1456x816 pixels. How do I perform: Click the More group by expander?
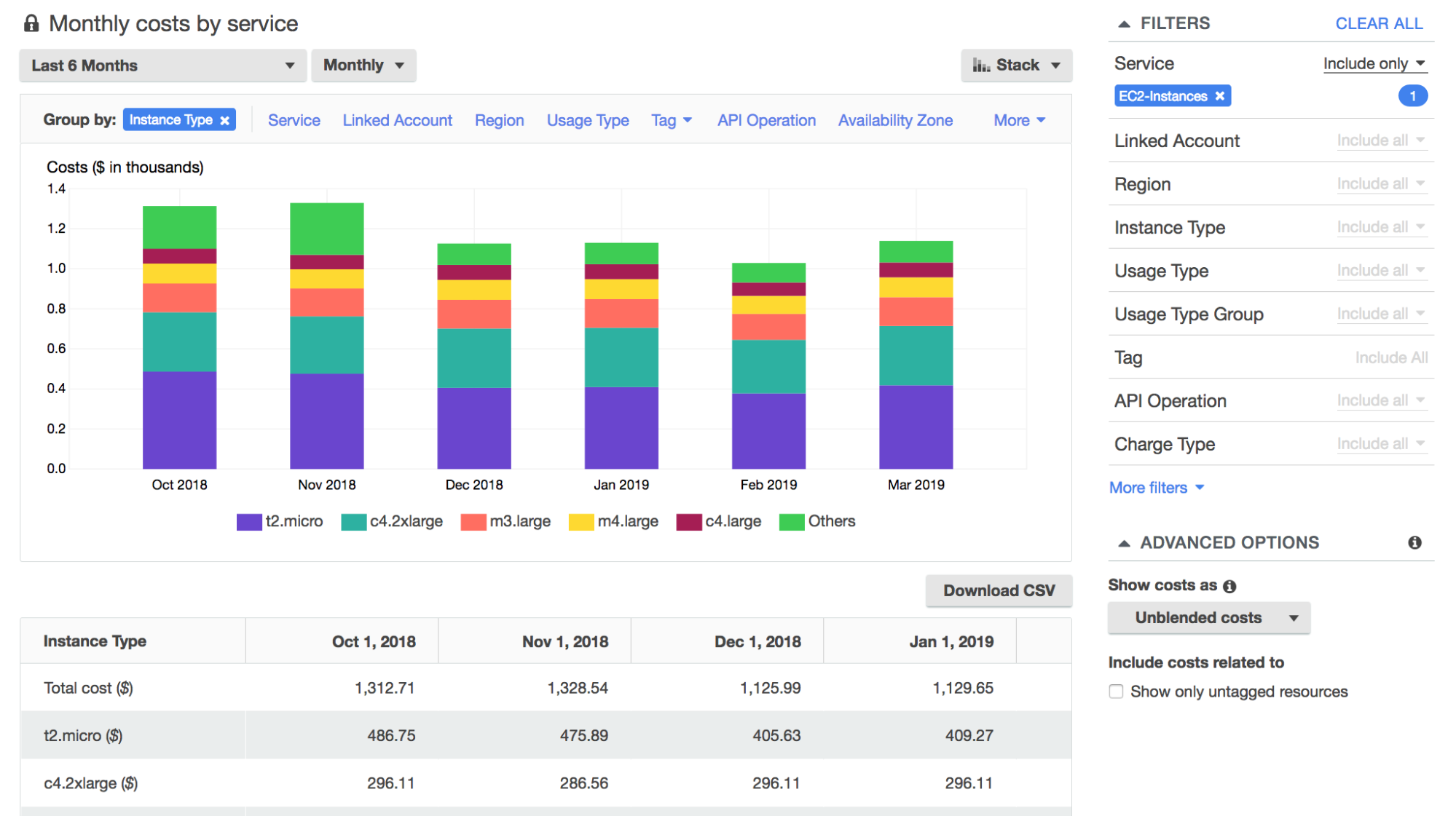(1020, 119)
